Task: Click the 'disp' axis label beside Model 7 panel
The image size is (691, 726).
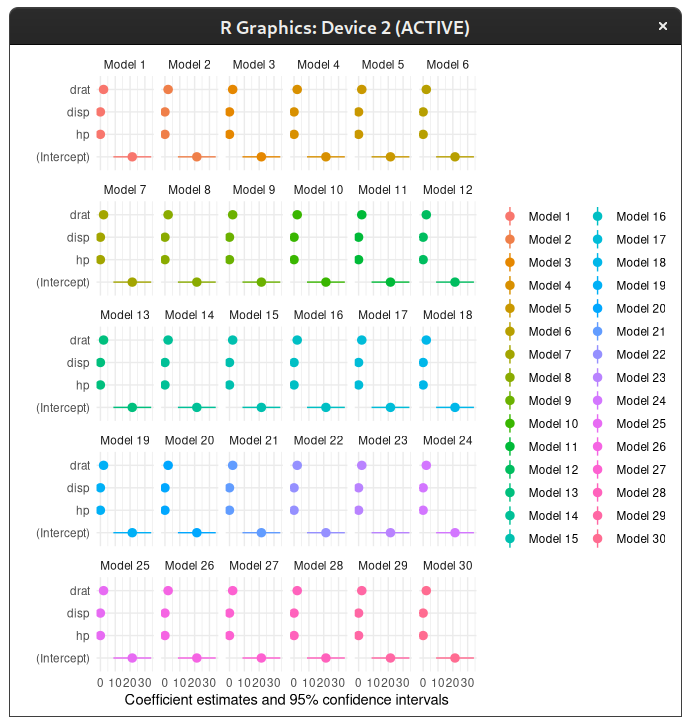Action: (78, 238)
